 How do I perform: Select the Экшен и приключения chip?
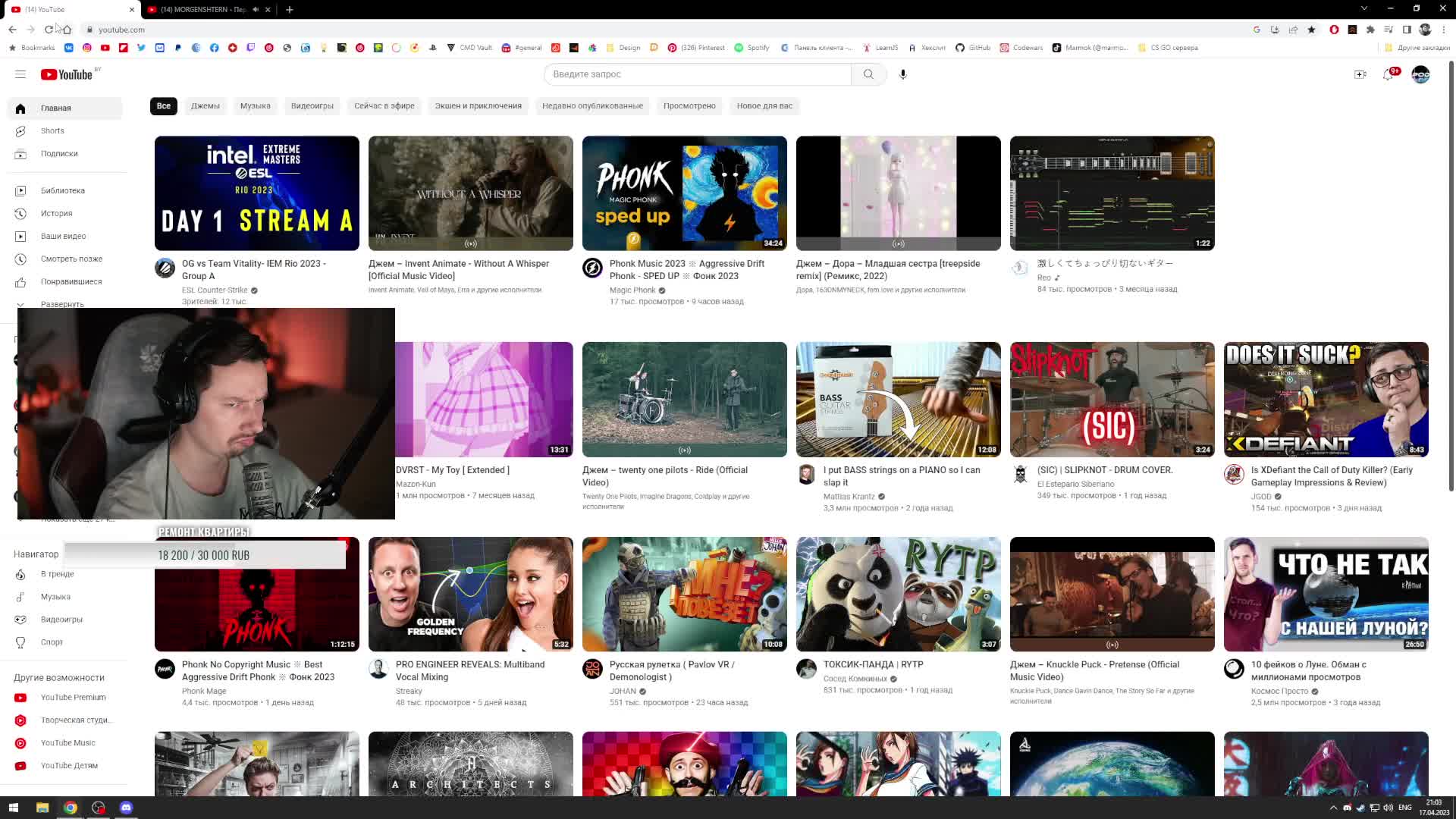click(479, 106)
